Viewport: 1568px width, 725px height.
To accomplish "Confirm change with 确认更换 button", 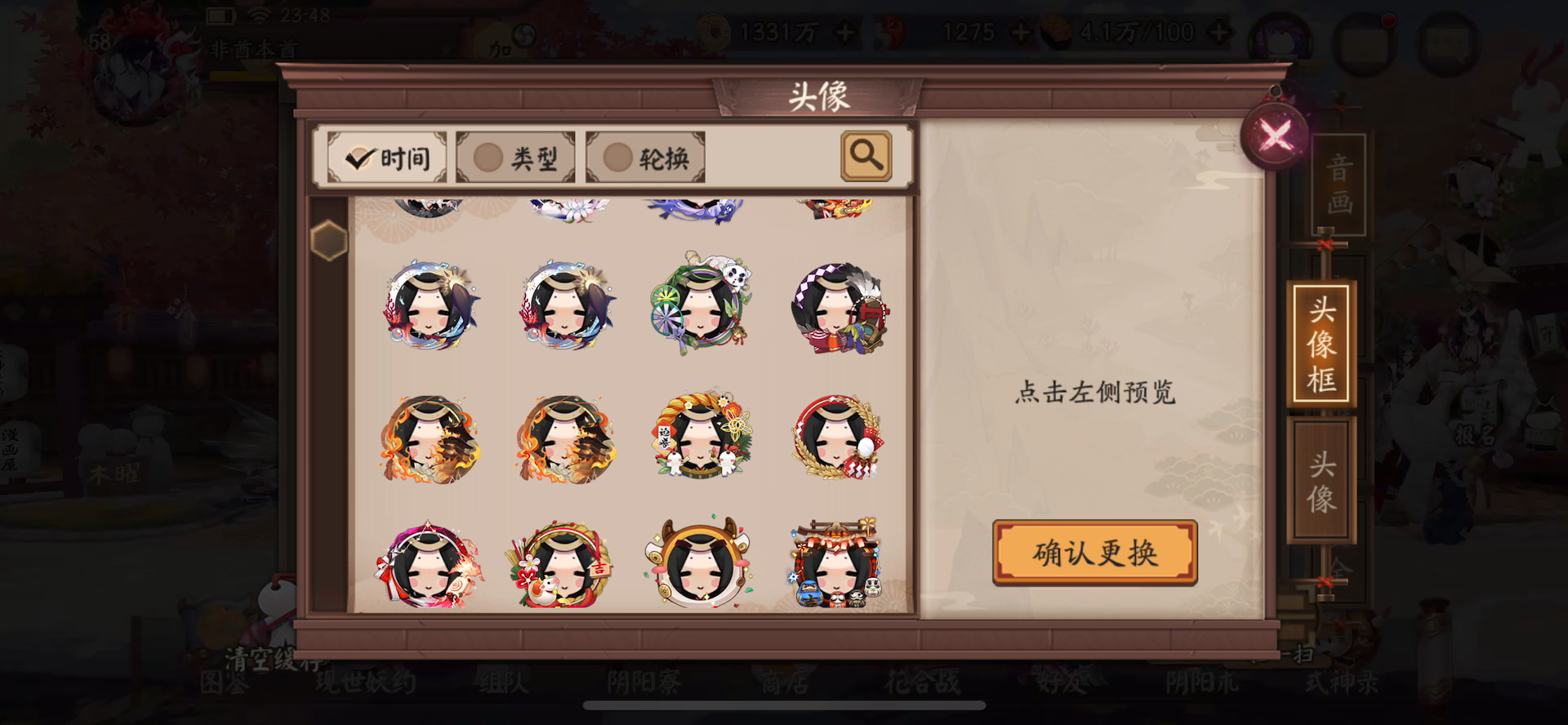I will pyautogui.click(x=1095, y=553).
